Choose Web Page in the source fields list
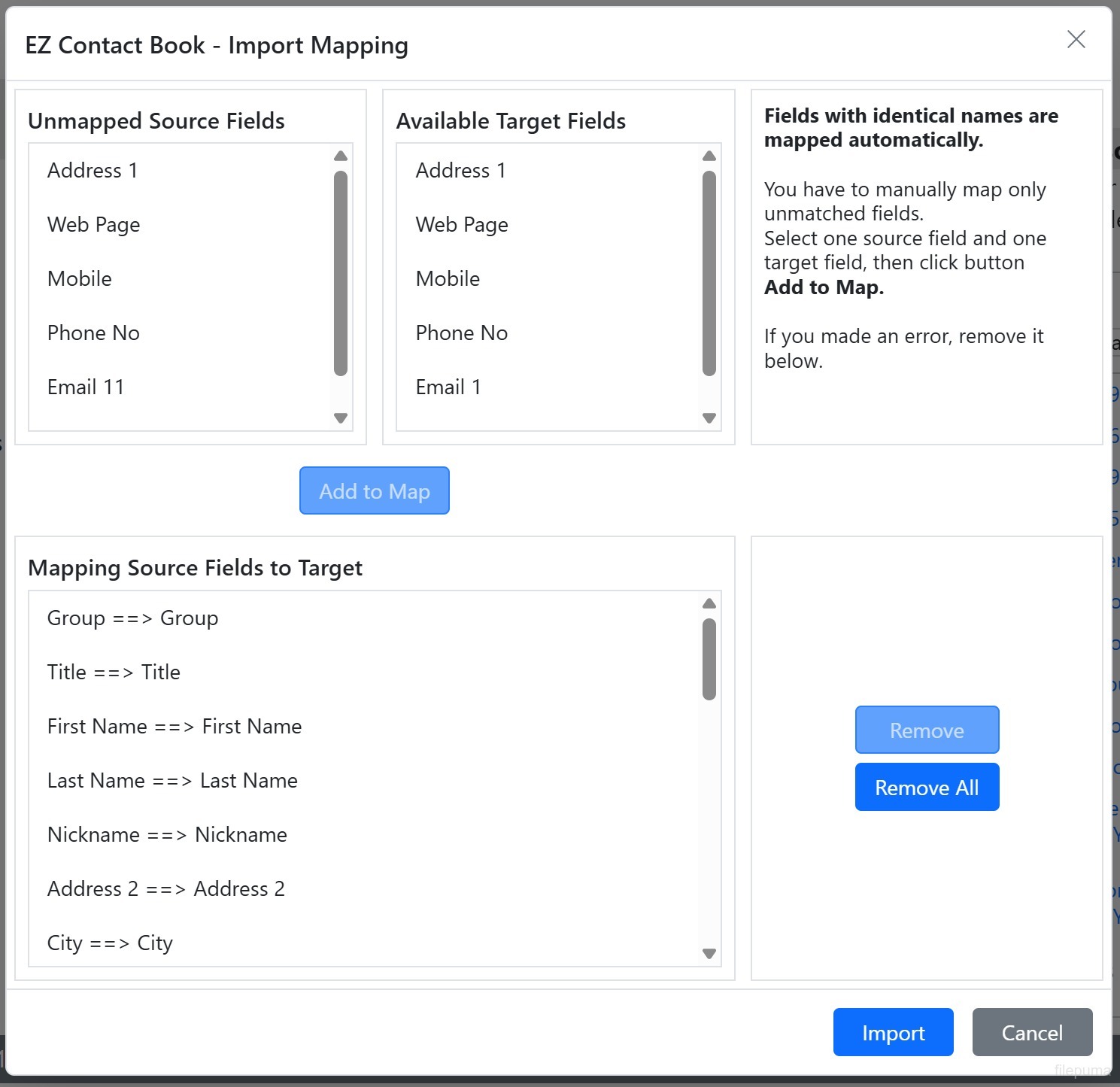Image resolution: width=1120 pixels, height=1087 pixels. point(94,225)
